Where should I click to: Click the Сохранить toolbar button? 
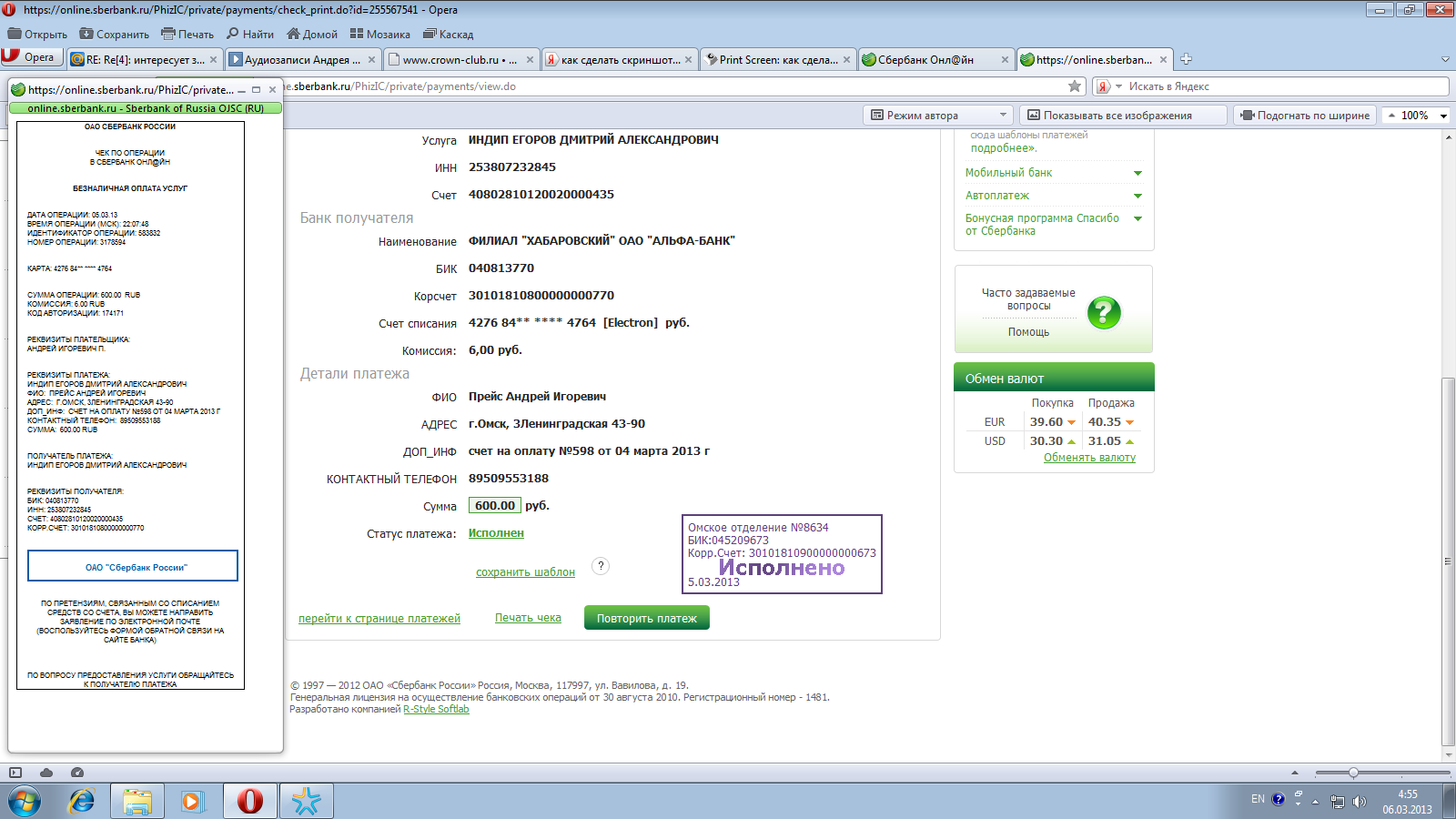click(x=114, y=35)
